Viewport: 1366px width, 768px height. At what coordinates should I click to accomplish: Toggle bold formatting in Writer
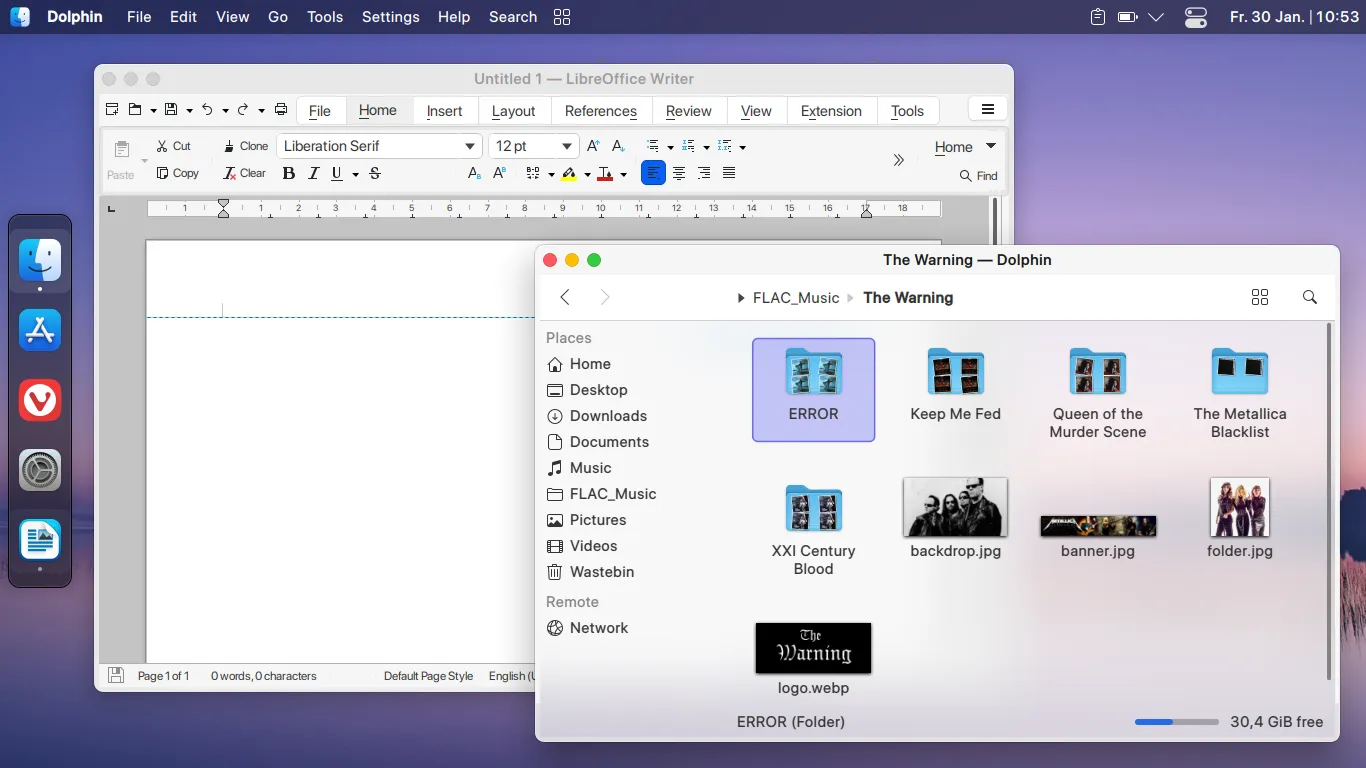point(288,173)
